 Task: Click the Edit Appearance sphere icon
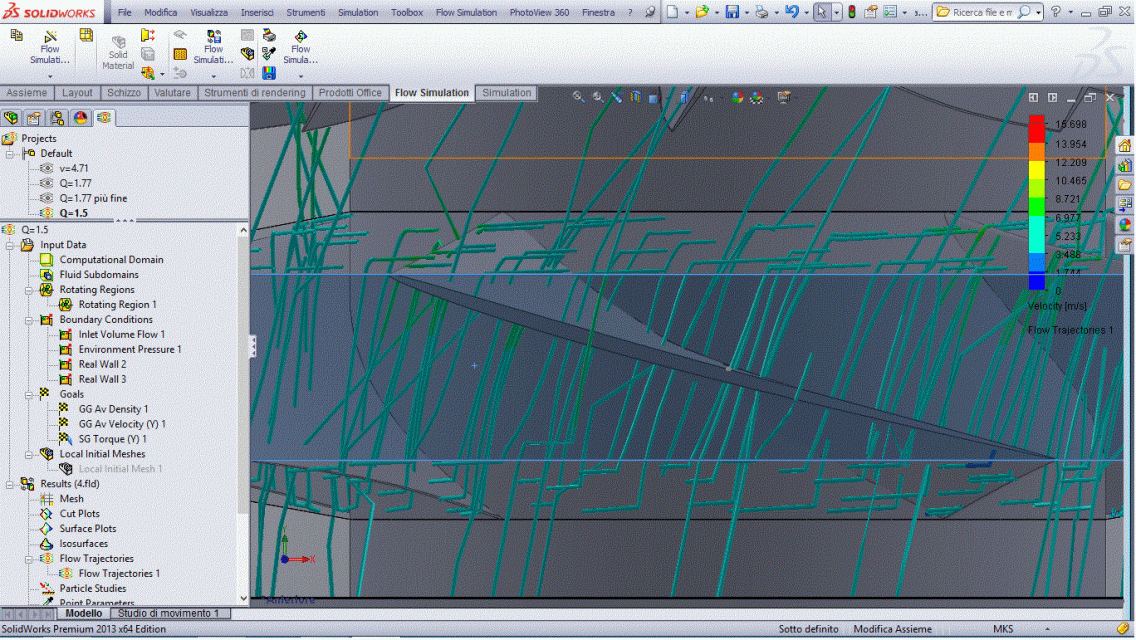pos(737,97)
